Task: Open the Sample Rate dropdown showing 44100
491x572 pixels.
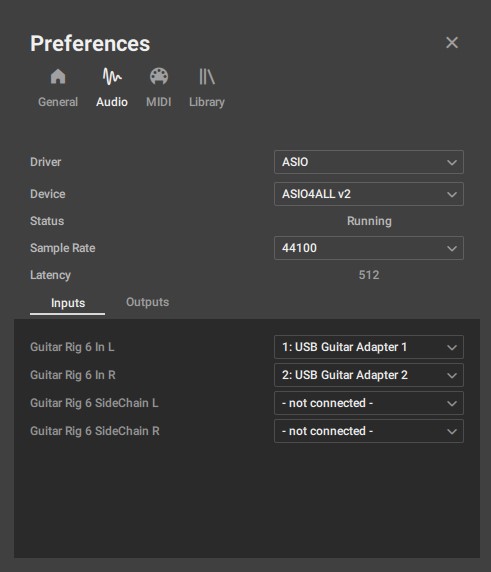Action: tap(369, 248)
